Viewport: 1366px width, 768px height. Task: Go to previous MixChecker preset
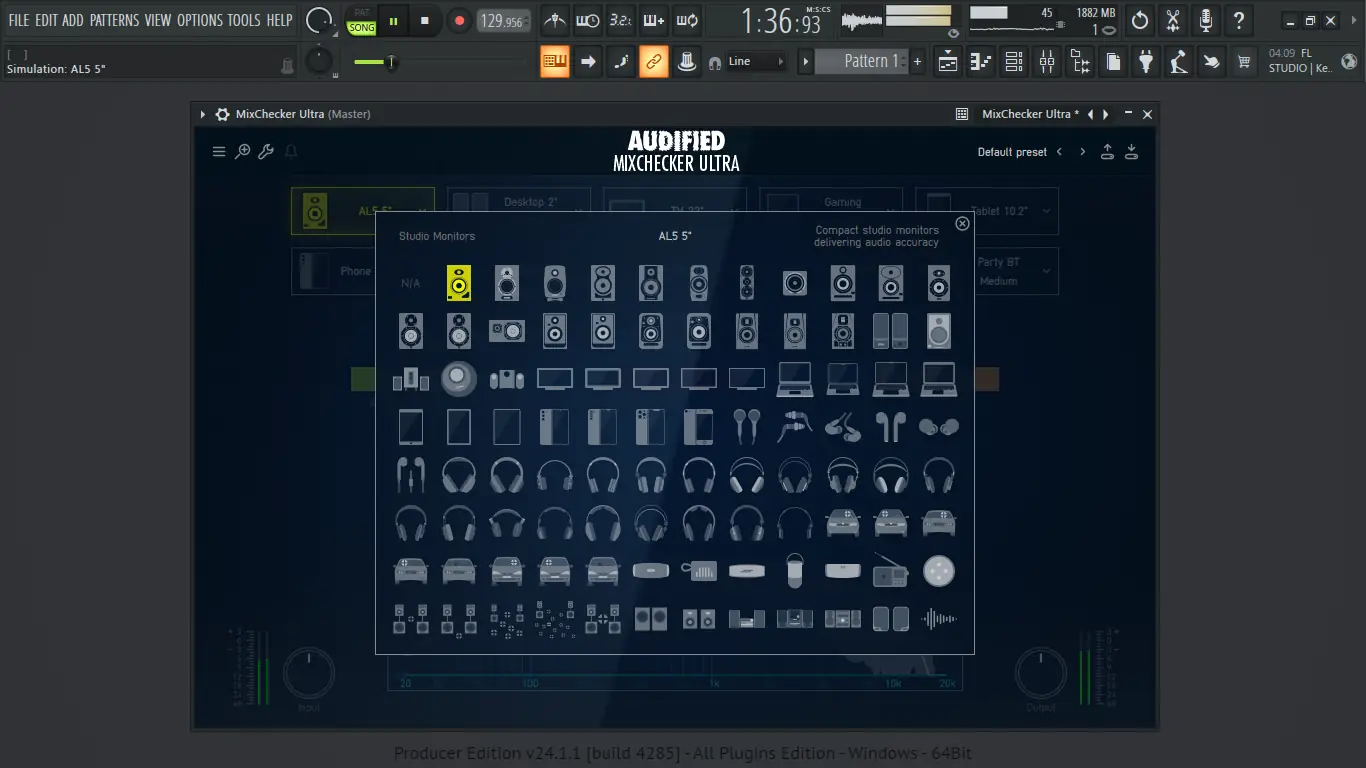tap(1059, 152)
